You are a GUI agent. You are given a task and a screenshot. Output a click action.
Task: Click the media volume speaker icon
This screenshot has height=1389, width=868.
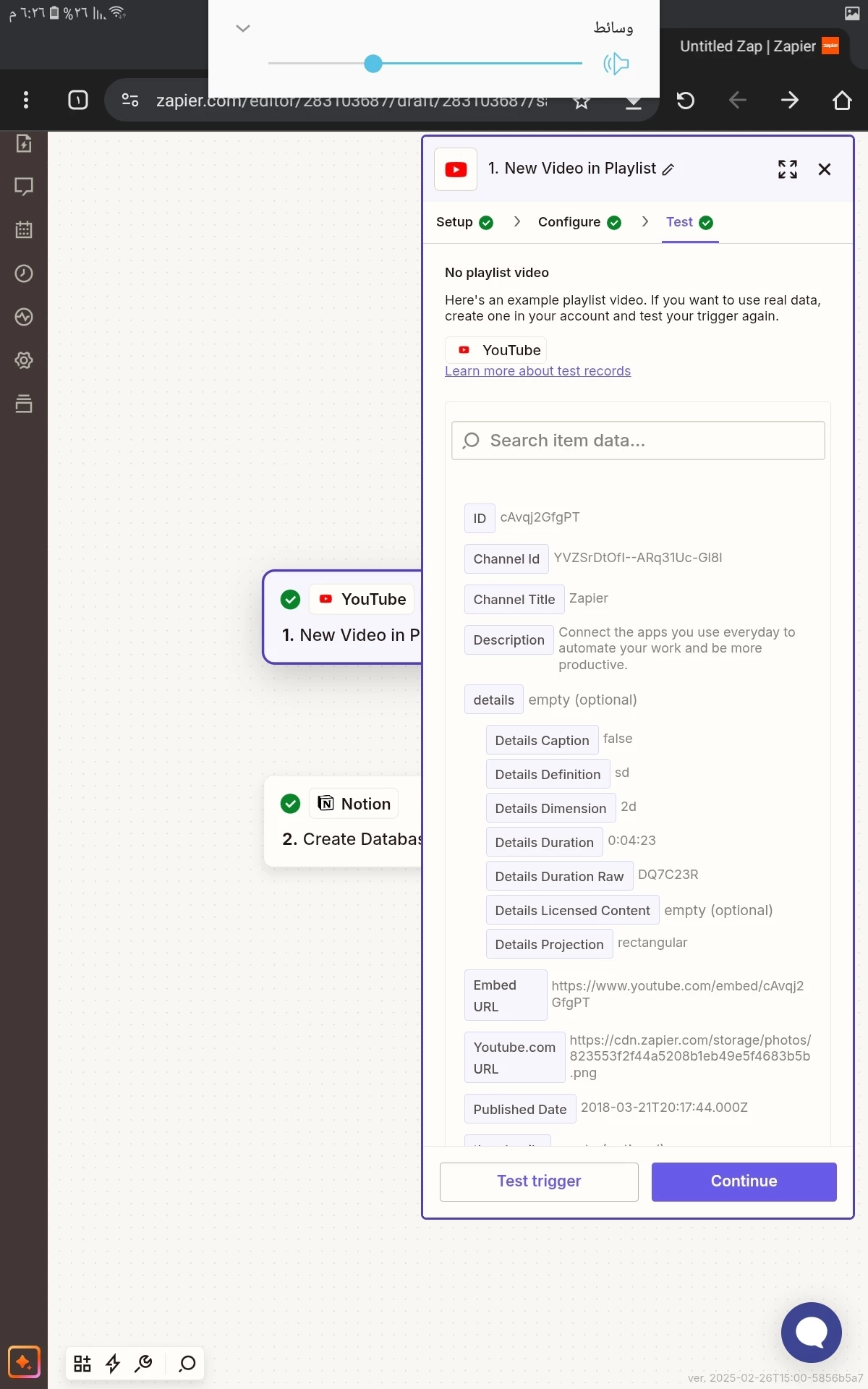(616, 64)
